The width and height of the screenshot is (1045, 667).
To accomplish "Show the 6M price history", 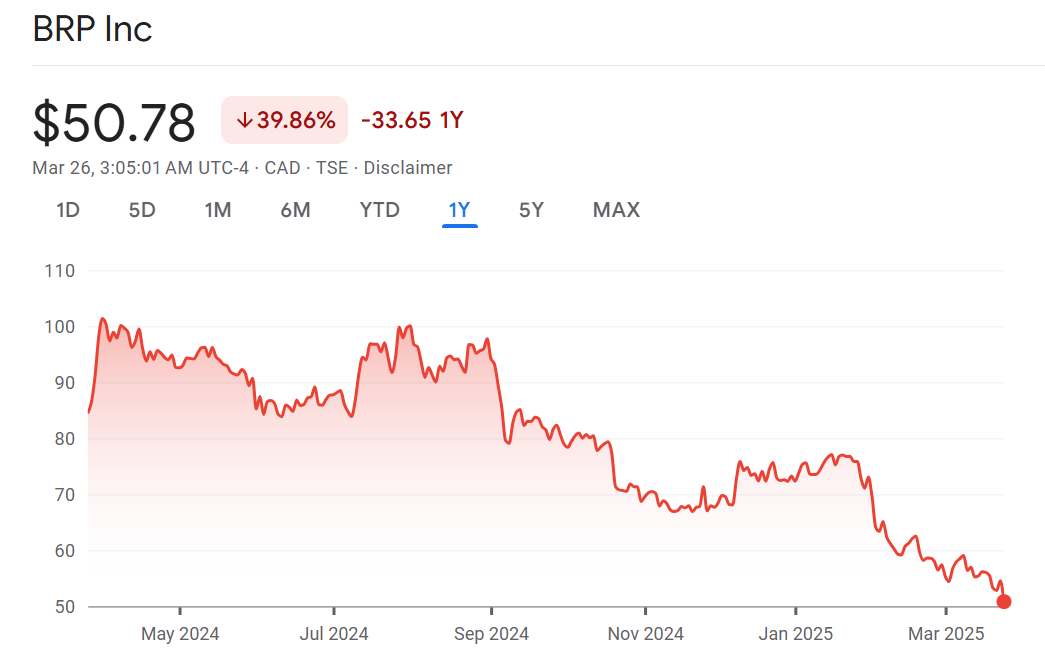I will tap(295, 210).
